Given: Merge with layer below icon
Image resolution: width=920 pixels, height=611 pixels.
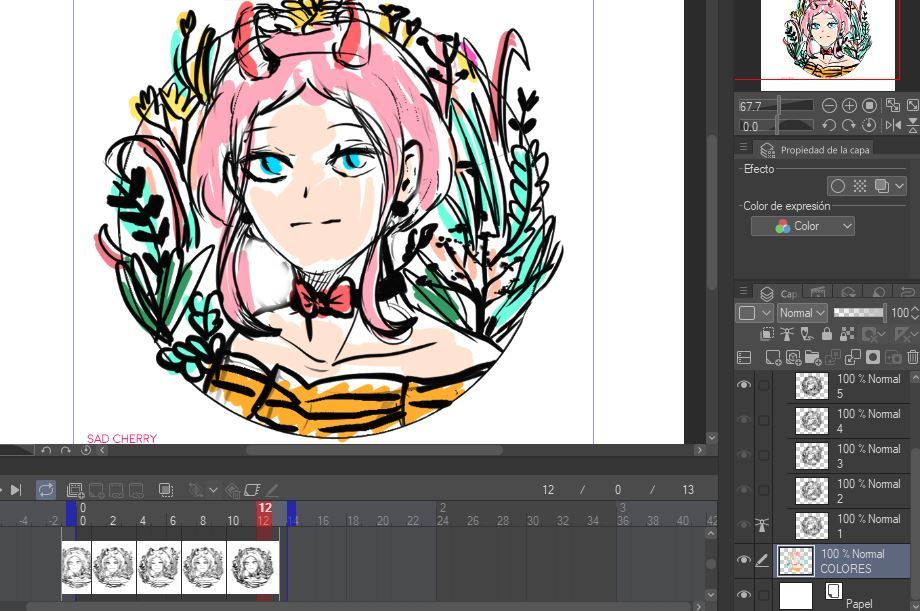Looking at the screenshot, I should [853, 357].
